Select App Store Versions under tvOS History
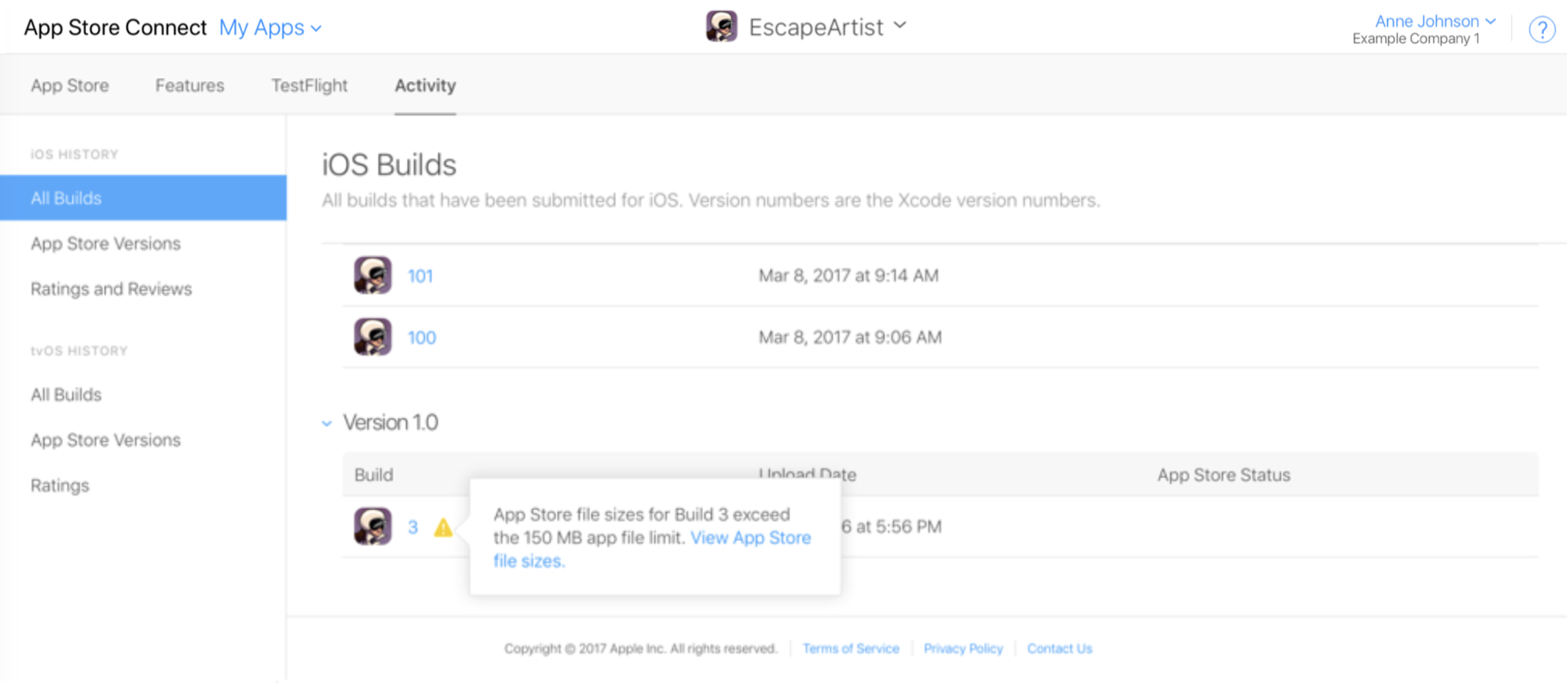 point(105,440)
